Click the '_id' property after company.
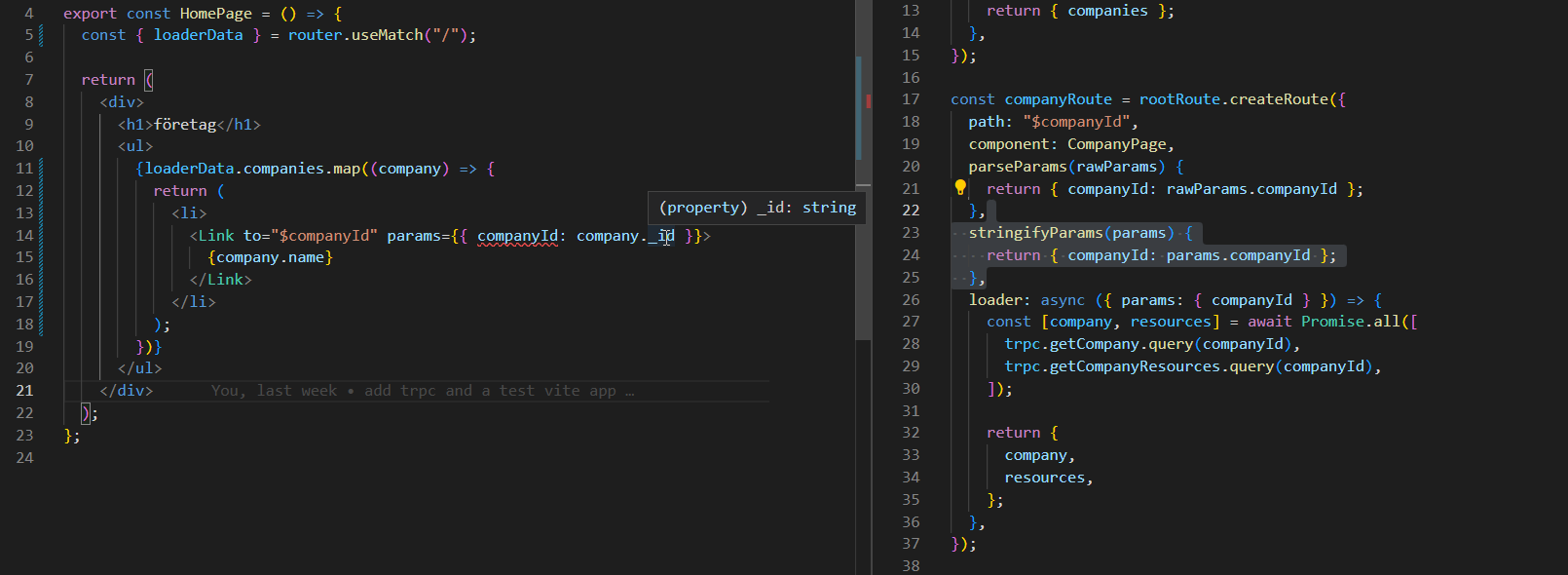The height and width of the screenshot is (575, 1568). point(661,236)
